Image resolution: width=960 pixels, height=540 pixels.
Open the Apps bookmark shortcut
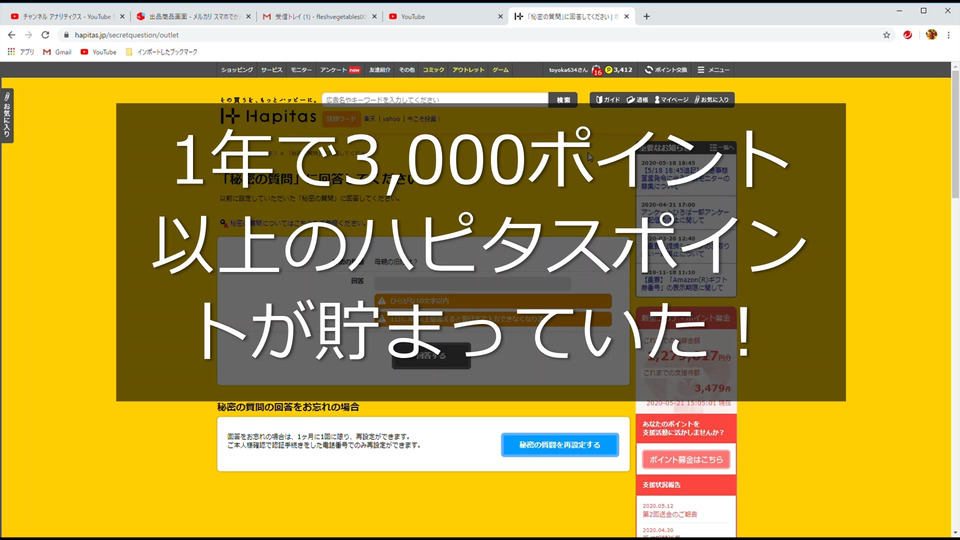pos(21,52)
